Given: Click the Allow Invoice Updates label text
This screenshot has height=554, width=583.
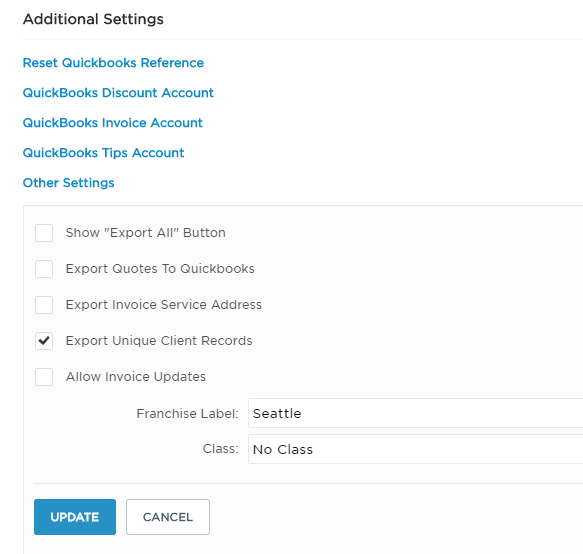Looking at the screenshot, I should click(136, 377).
